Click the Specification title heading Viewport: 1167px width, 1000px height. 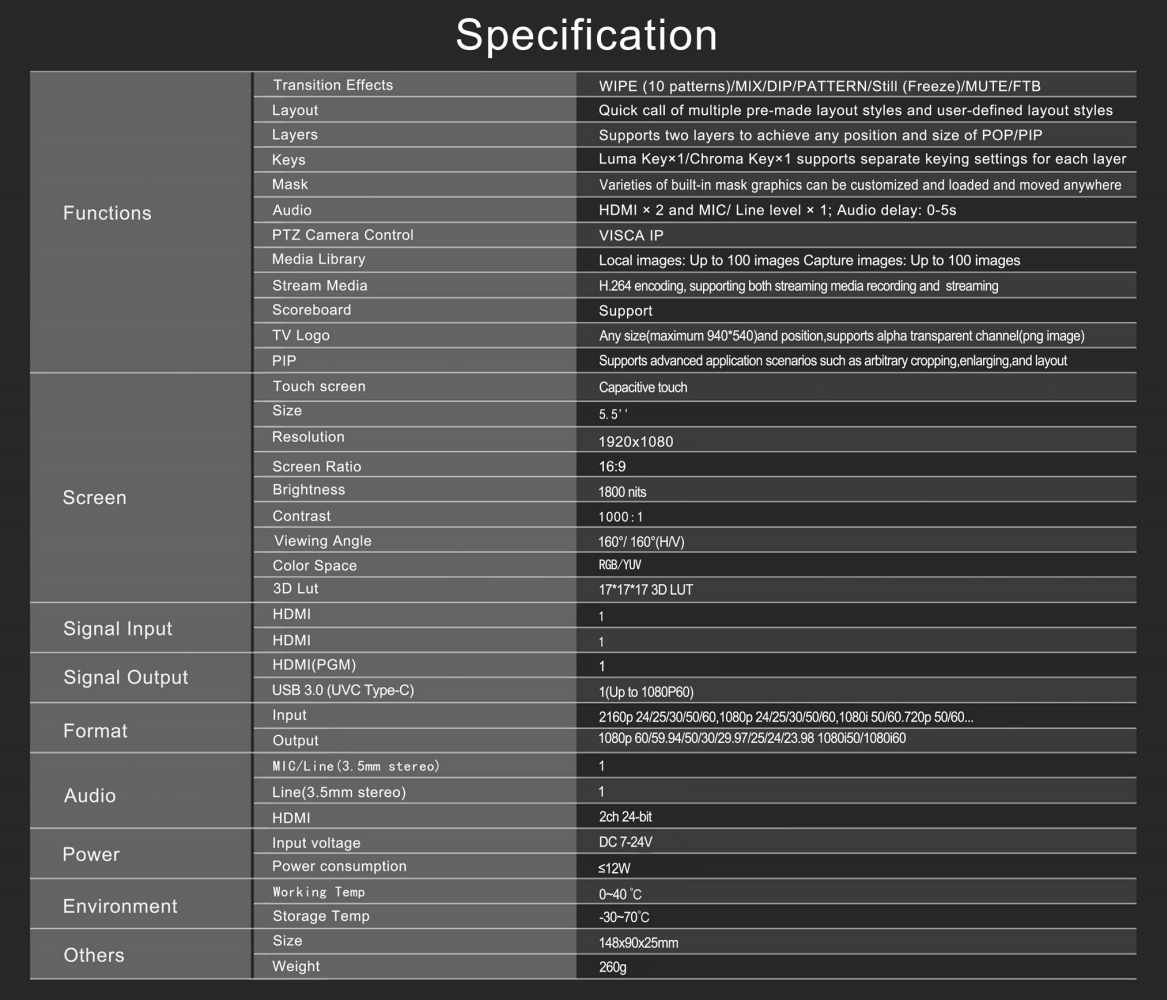pos(586,36)
